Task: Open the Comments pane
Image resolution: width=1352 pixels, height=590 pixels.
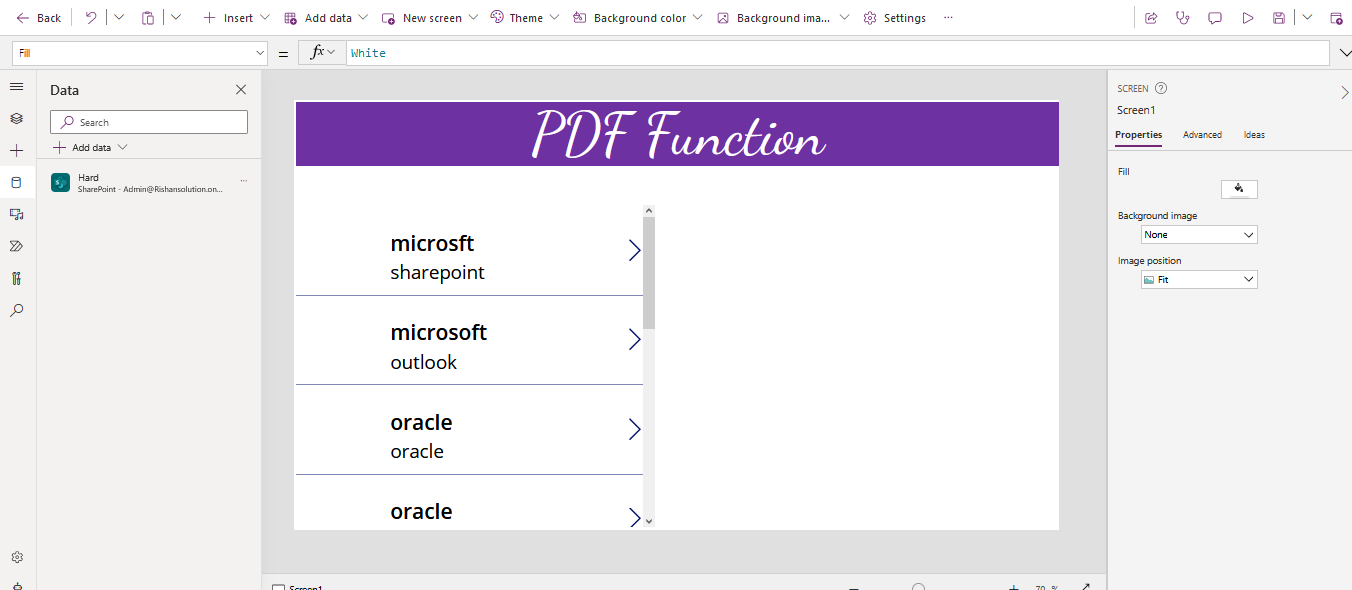Action: click(1215, 17)
